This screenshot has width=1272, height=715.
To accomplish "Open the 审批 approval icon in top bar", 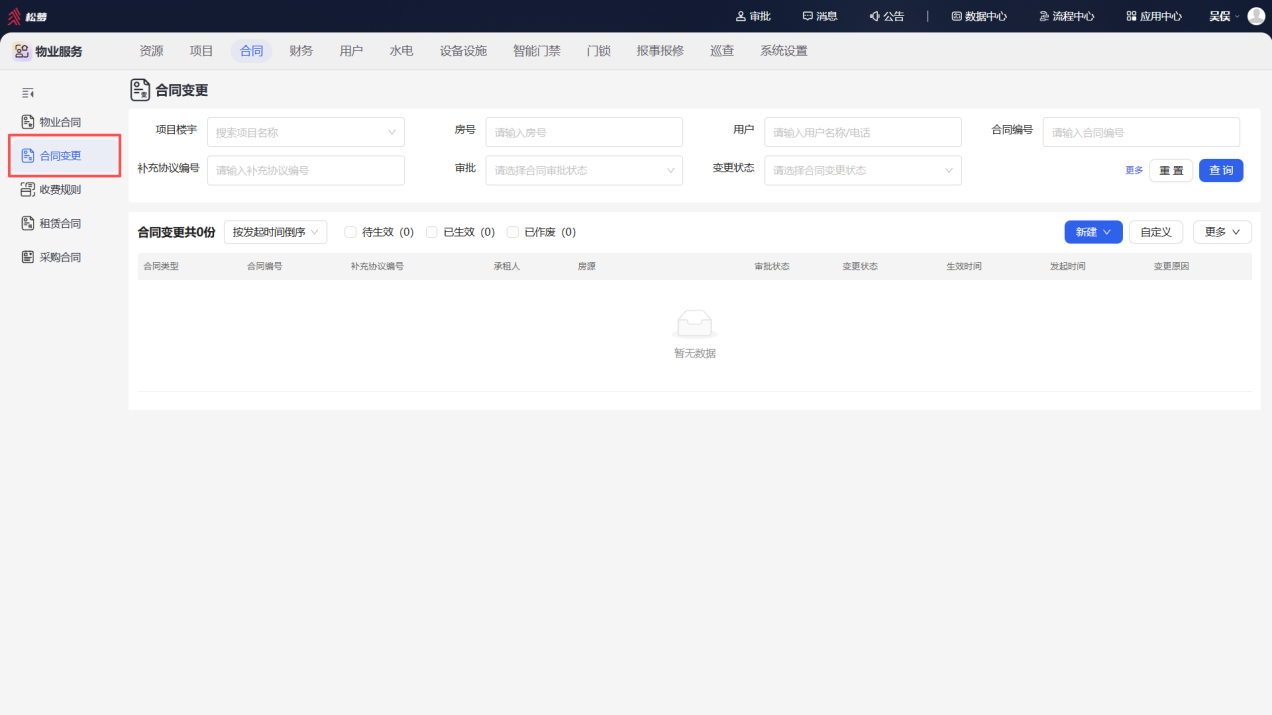I will pyautogui.click(x=741, y=16).
